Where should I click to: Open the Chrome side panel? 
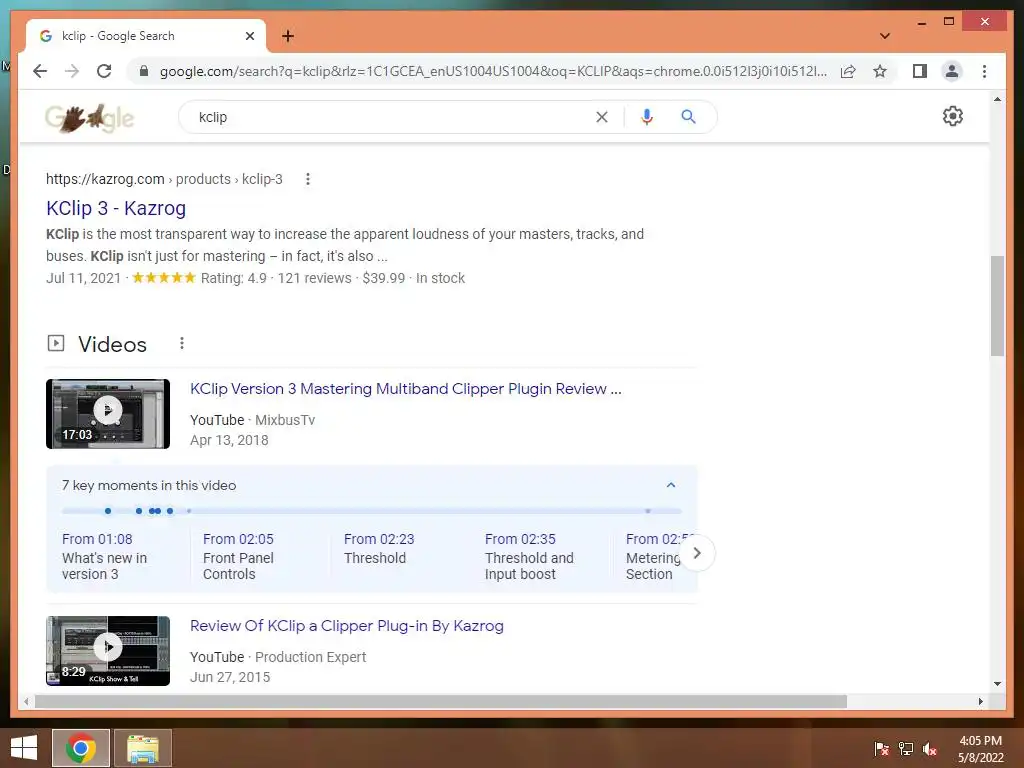pos(920,71)
